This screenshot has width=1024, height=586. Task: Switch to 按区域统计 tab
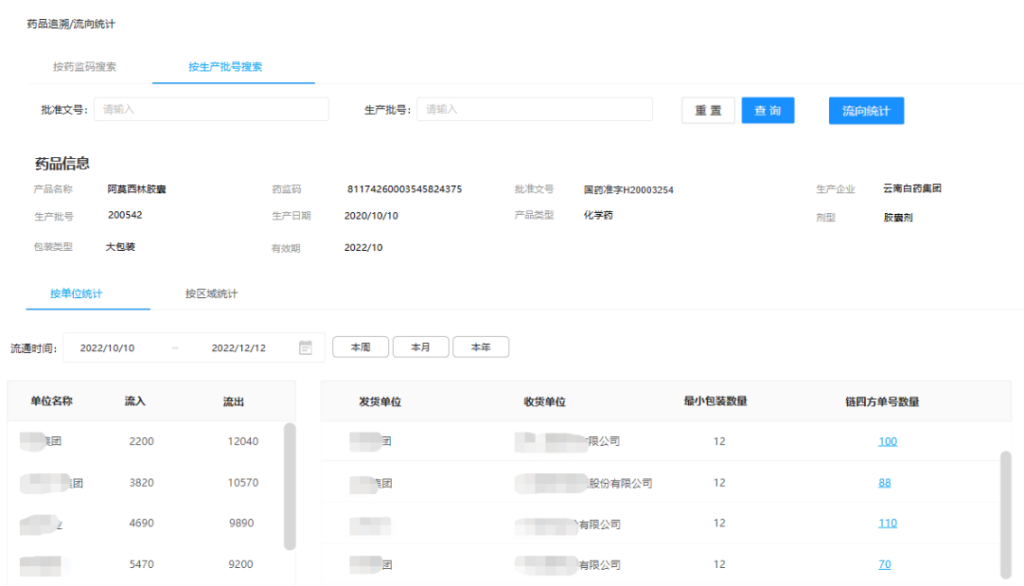pos(212,293)
